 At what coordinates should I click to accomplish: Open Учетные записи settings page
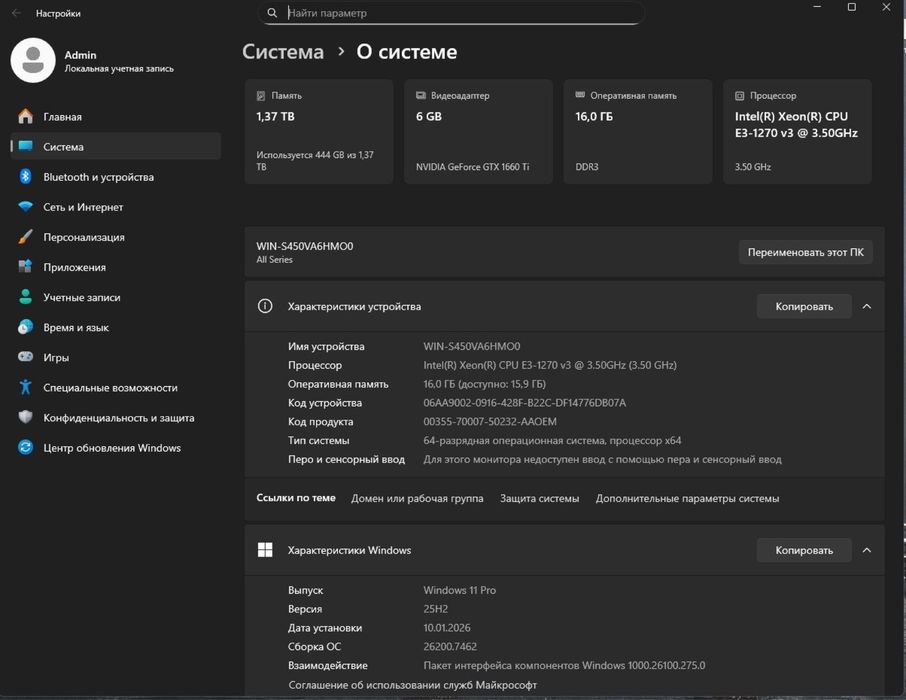(116, 297)
